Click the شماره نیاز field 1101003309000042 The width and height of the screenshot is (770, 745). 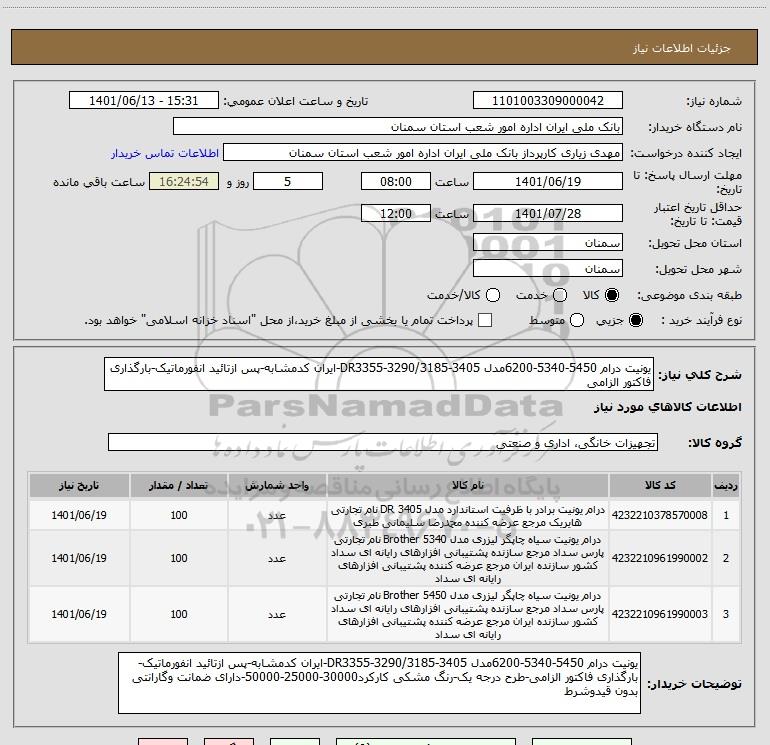[548, 101]
